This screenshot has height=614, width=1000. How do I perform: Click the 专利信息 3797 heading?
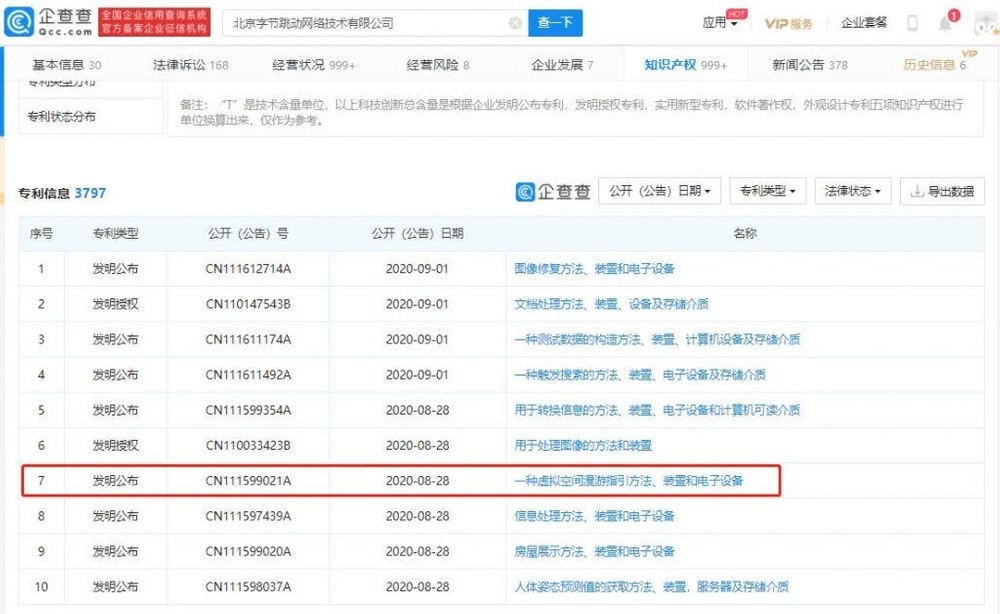pyautogui.click(x=62, y=193)
